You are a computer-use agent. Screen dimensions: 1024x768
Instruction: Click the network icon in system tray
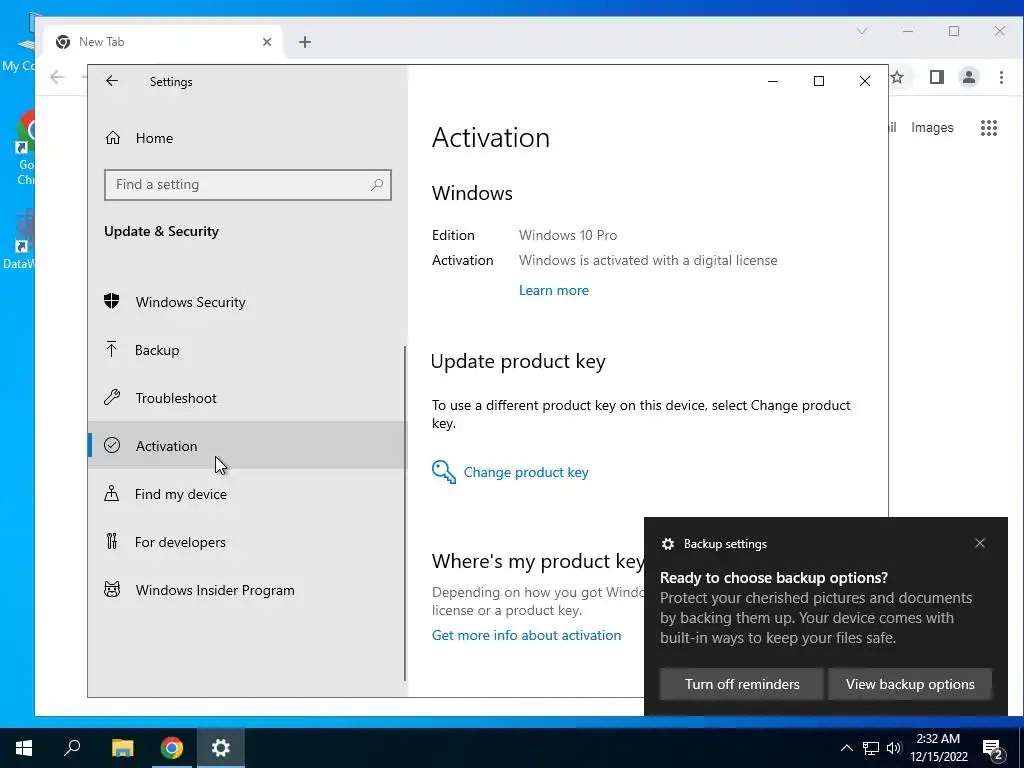(871, 748)
